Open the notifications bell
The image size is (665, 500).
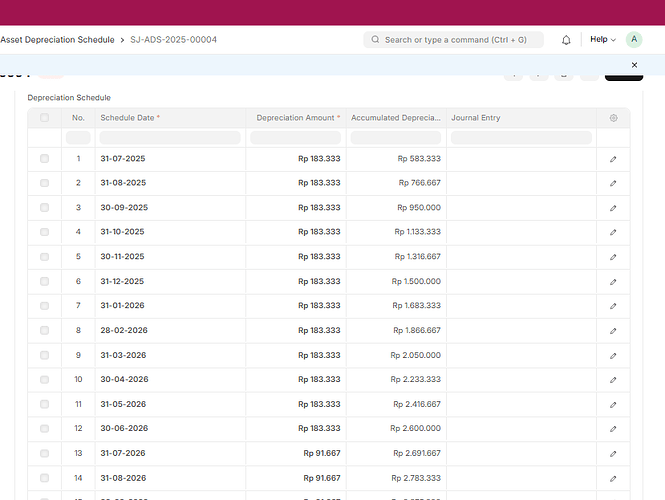pos(566,40)
